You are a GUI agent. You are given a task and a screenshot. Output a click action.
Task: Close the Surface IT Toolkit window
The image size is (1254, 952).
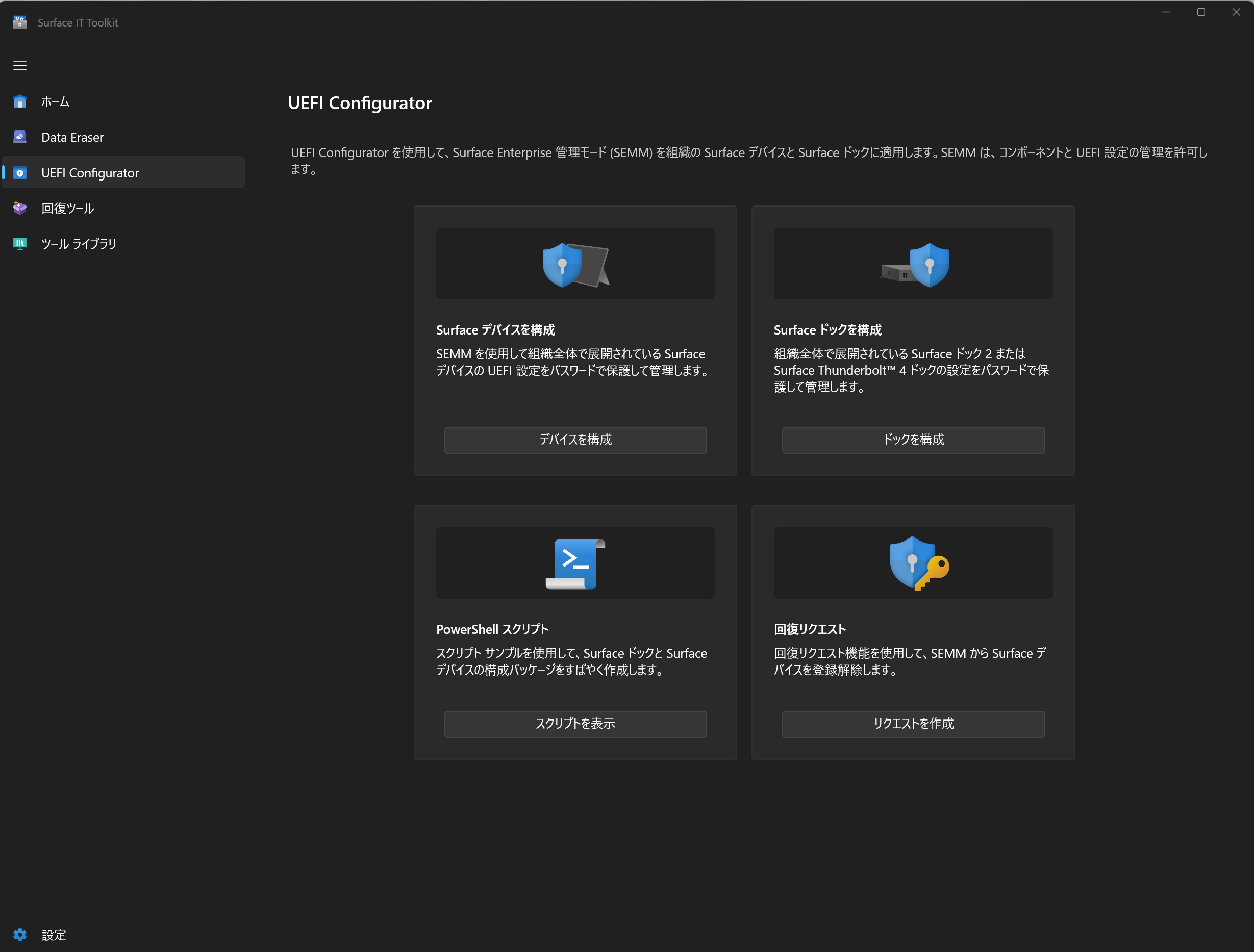coord(1236,12)
